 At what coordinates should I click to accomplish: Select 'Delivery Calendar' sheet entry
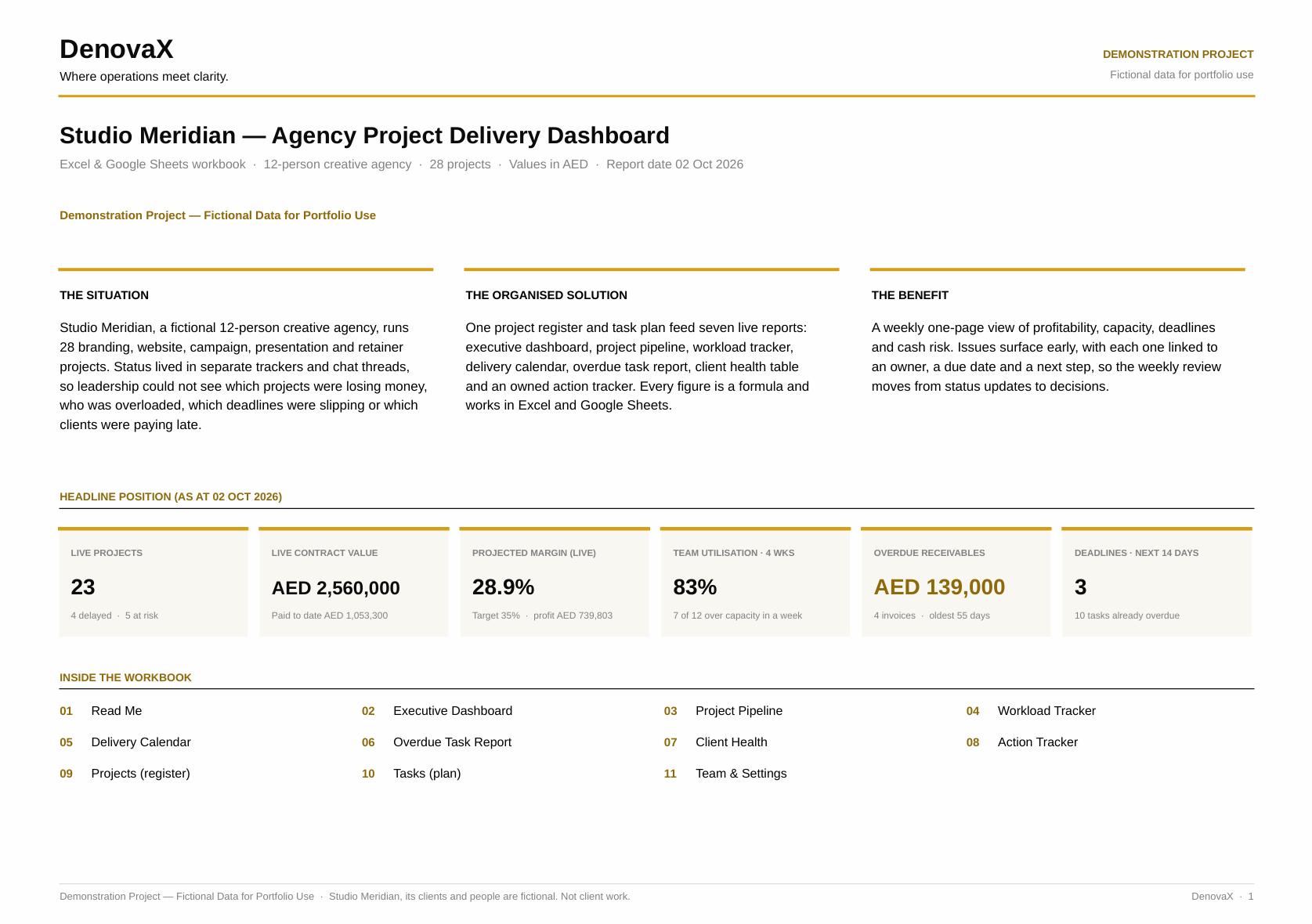click(125, 742)
